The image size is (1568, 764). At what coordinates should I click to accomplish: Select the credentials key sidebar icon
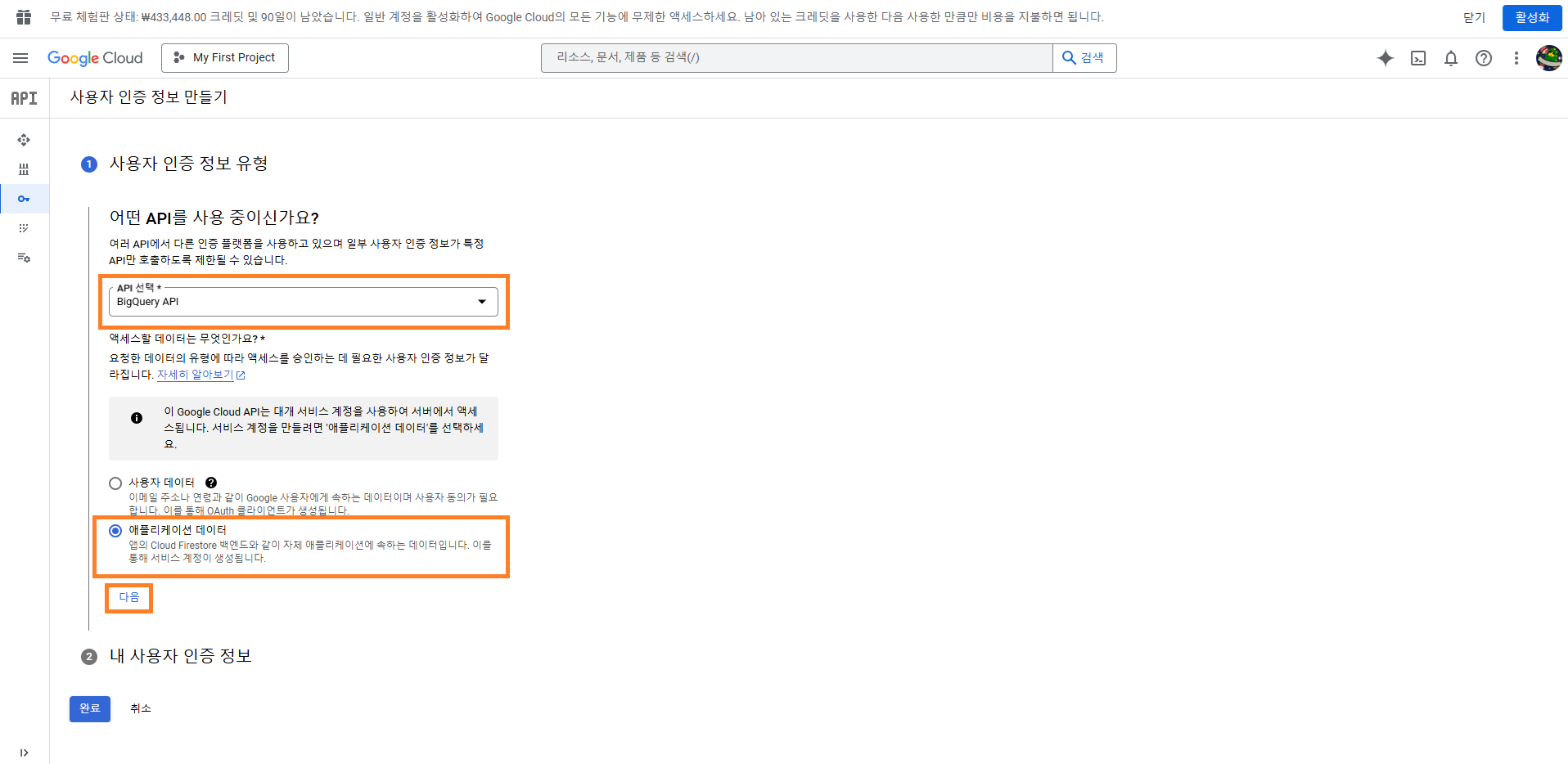24,199
